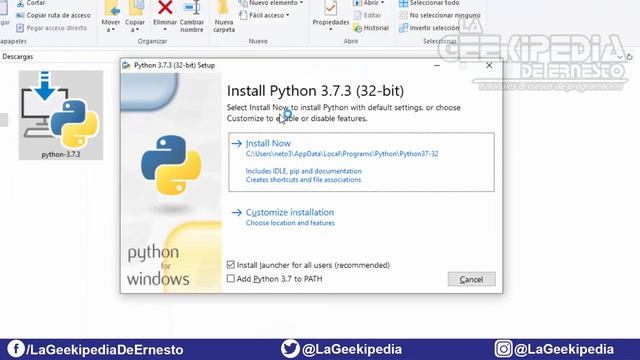Click Copiar ruta de acceso
Screen dimensions: 640x360
[x=53, y=15]
